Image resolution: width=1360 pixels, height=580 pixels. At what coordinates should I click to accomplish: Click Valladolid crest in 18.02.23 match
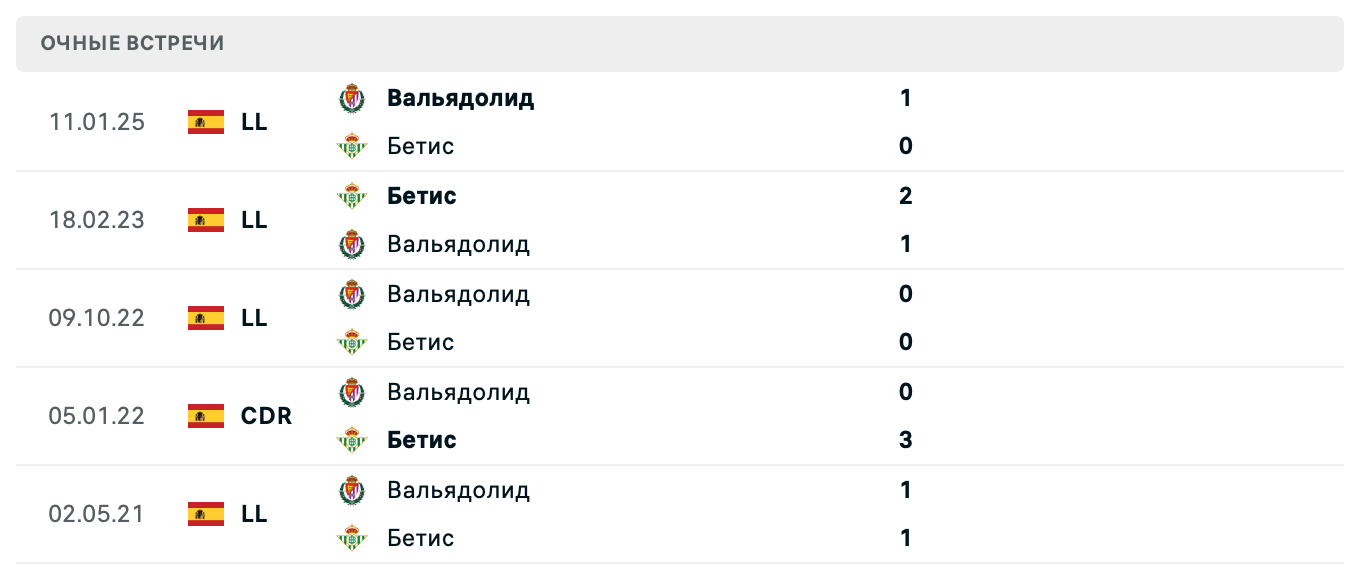(351, 244)
